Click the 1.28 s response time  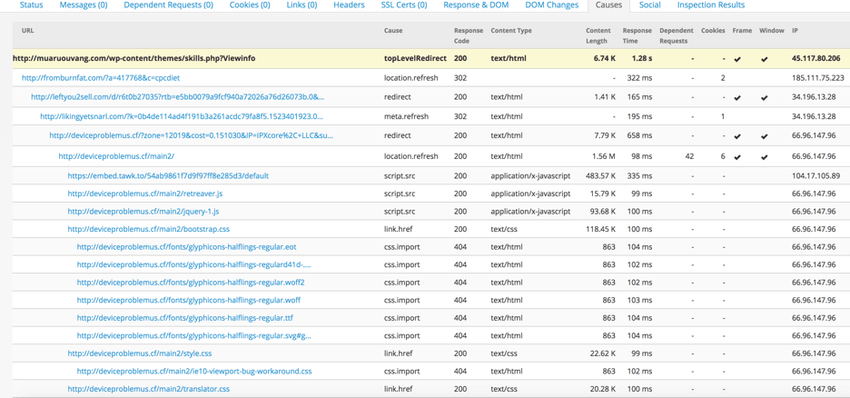click(x=642, y=59)
